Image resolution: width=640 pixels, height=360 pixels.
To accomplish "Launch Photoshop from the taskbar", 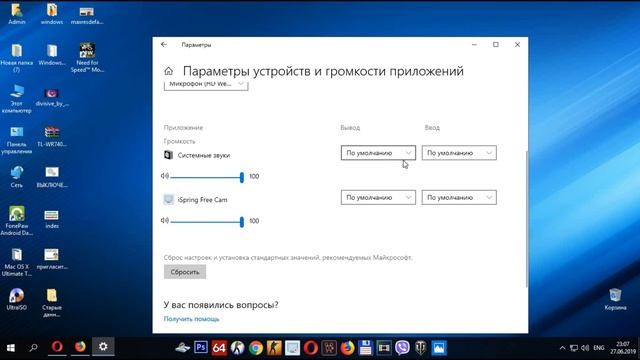I will click(200, 348).
